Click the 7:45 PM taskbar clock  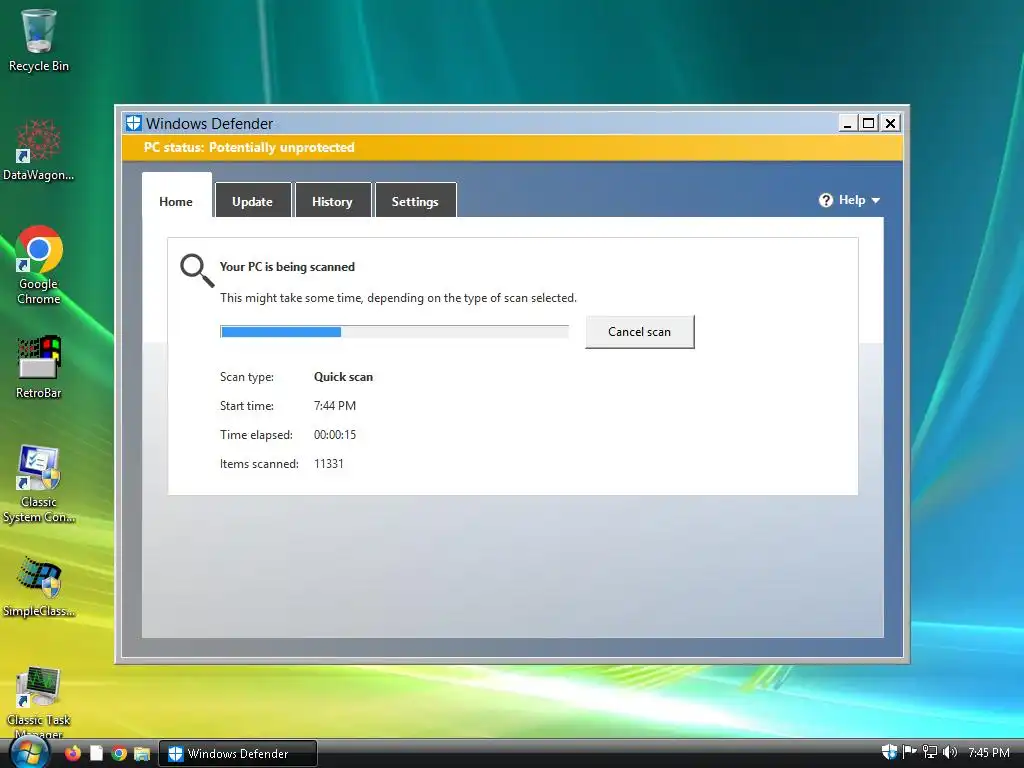point(989,753)
